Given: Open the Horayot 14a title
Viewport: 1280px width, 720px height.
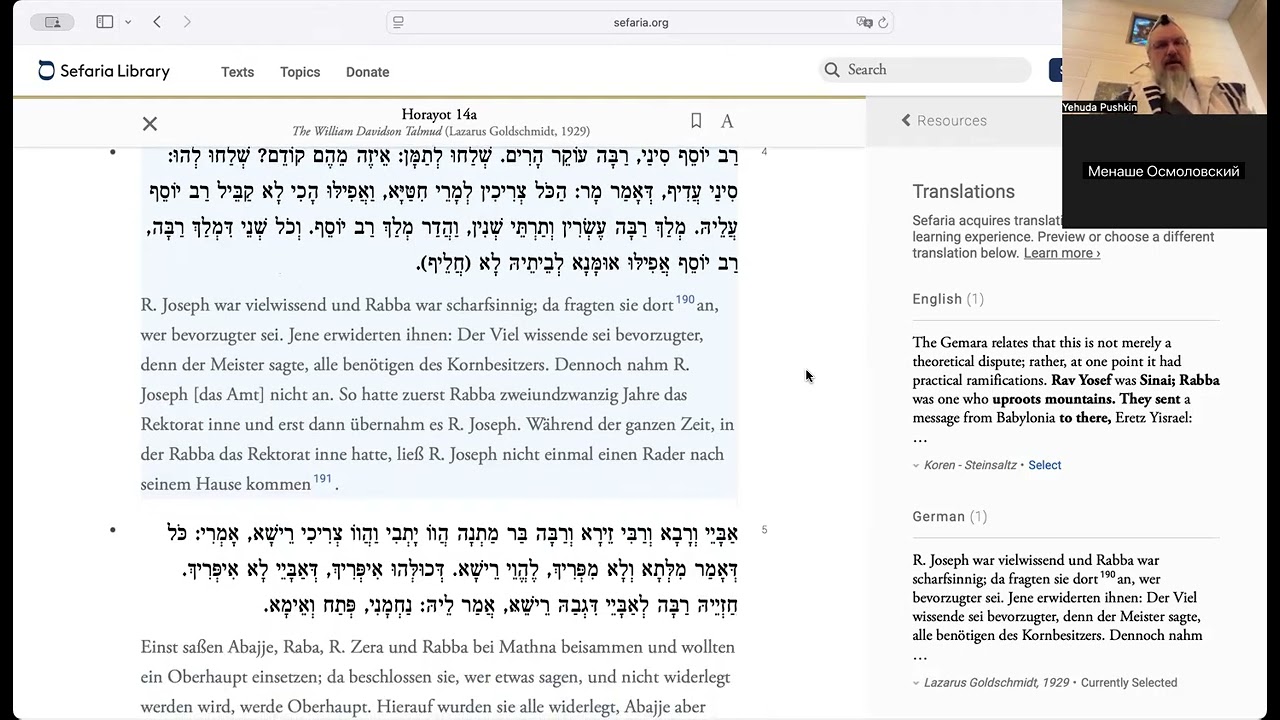Looking at the screenshot, I should coord(439,114).
